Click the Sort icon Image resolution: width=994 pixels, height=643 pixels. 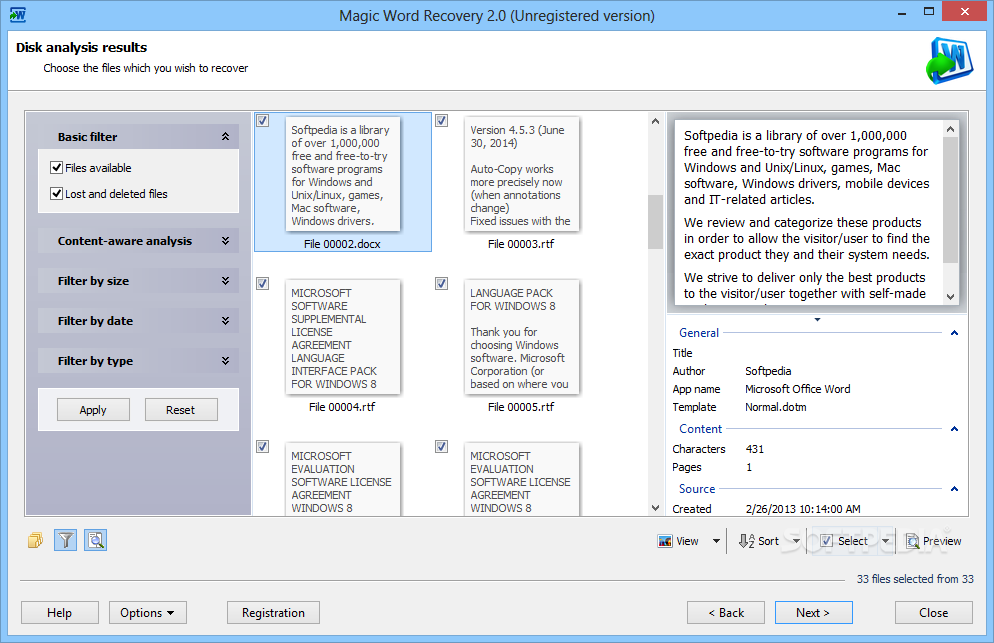click(x=746, y=541)
